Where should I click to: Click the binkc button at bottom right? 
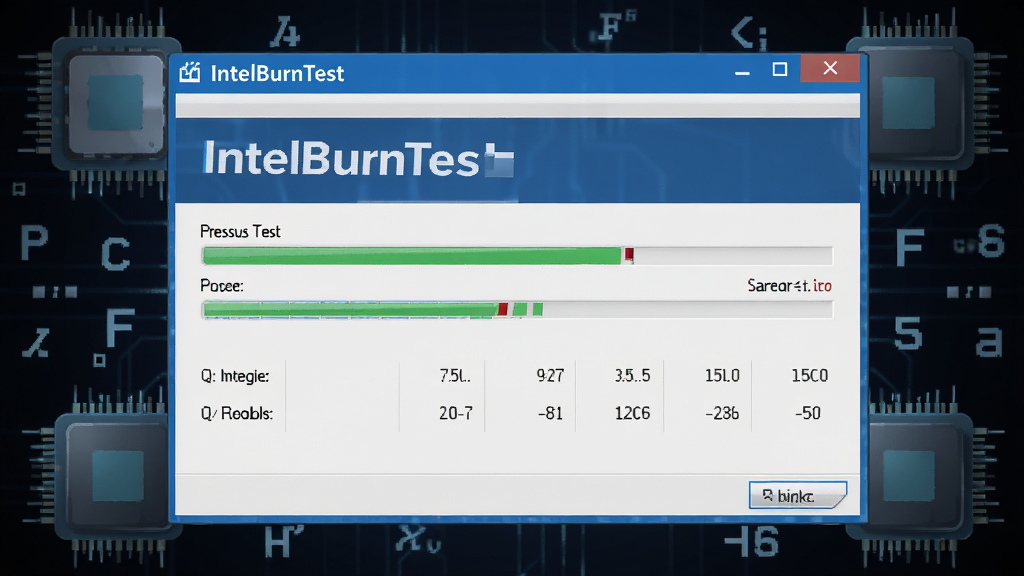click(797, 496)
